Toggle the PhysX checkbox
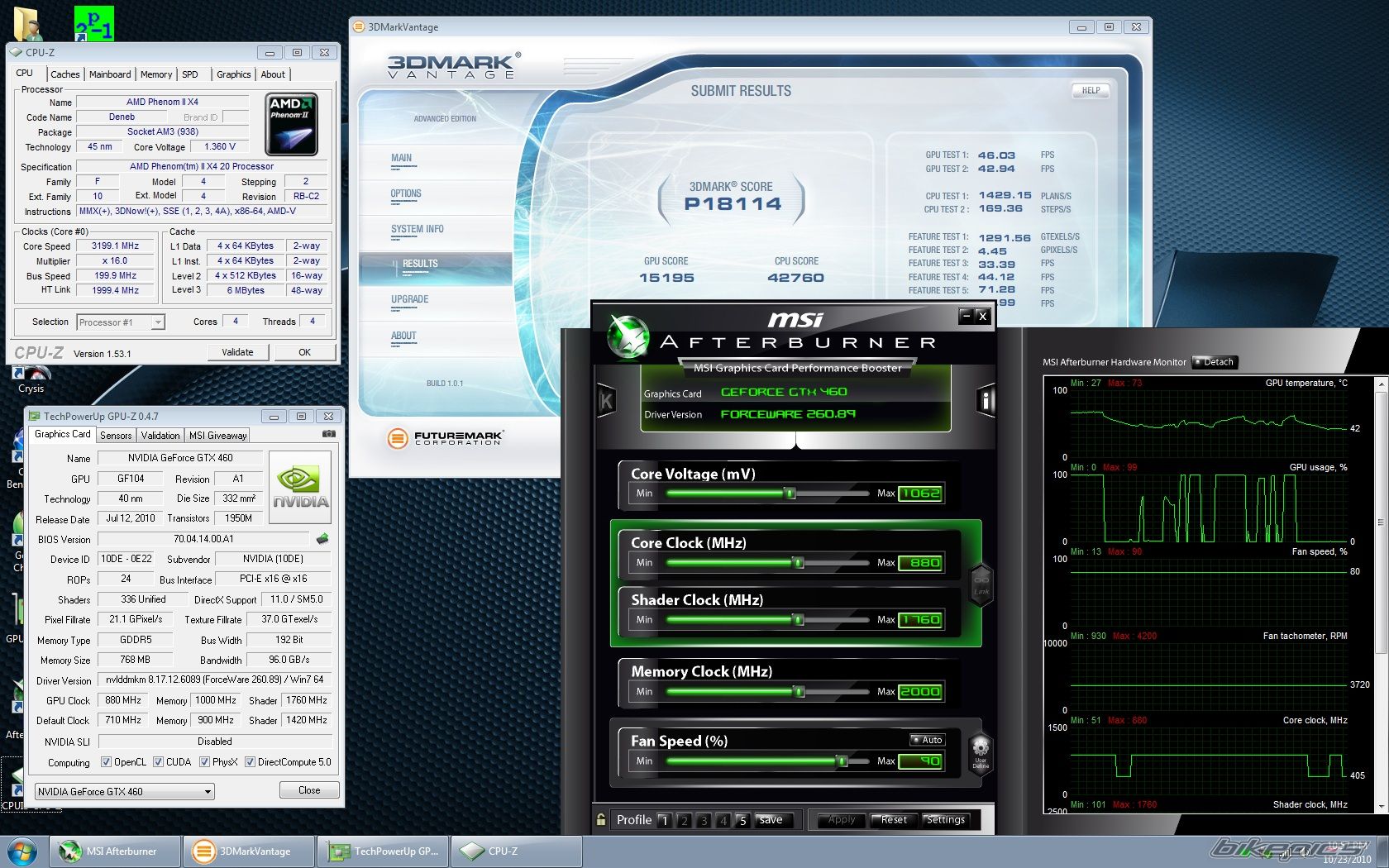The height and width of the screenshot is (868, 1389). 204,762
